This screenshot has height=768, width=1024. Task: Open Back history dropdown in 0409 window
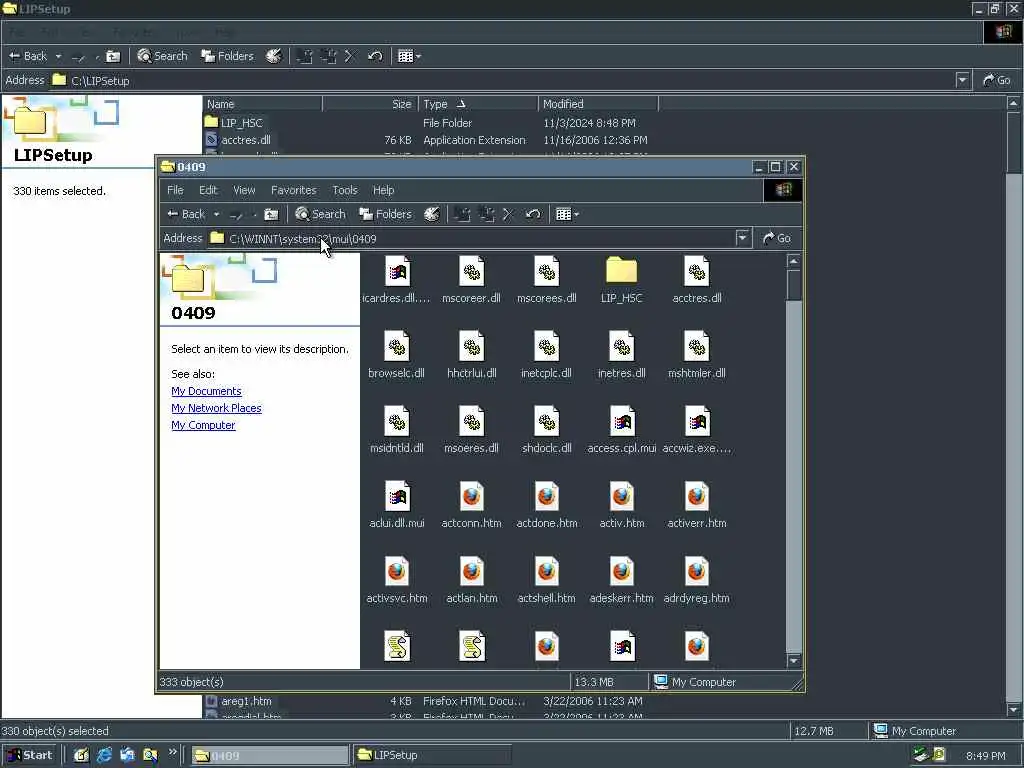(216, 214)
